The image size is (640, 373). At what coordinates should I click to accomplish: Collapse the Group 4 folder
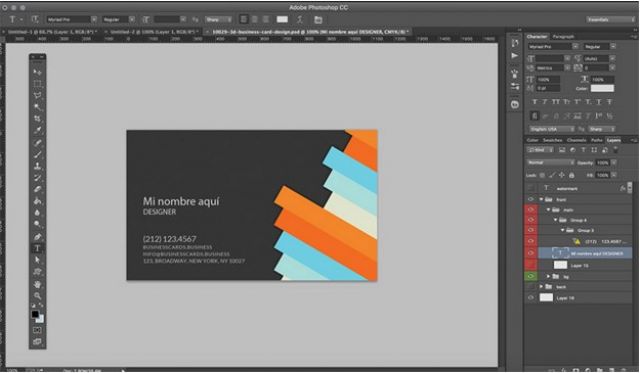coord(556,220)
